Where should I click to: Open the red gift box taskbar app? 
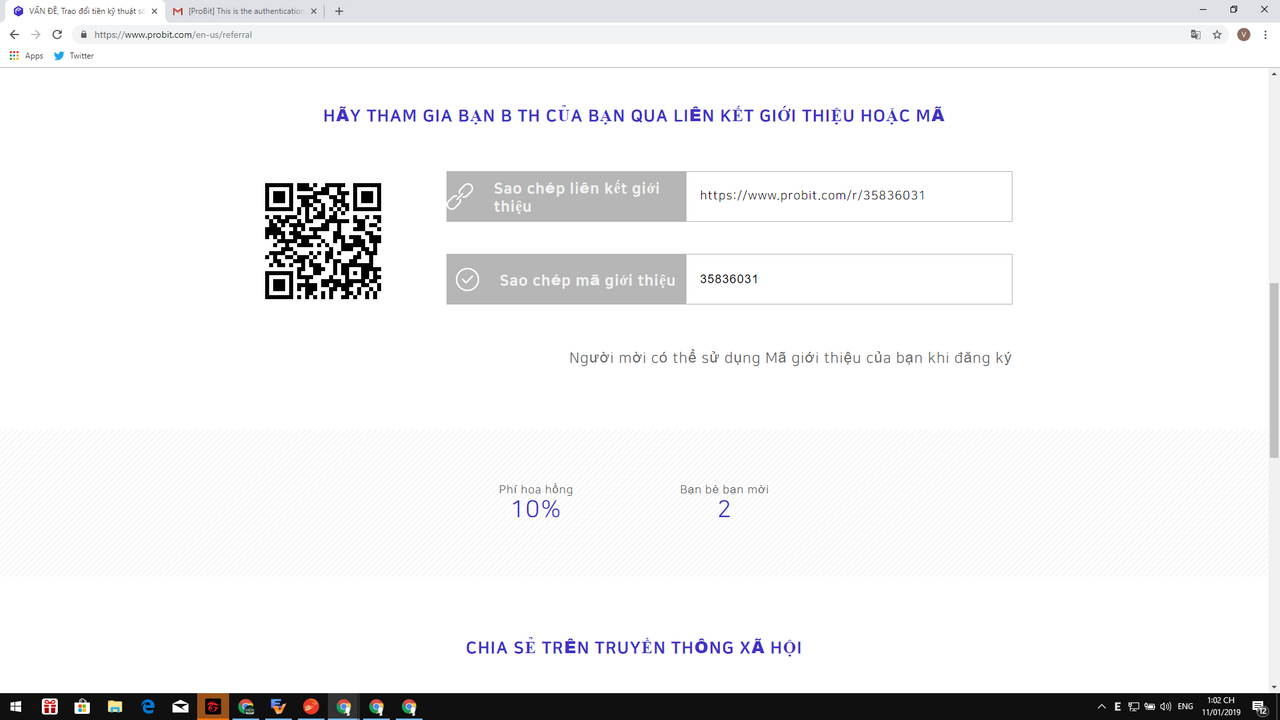pyautogui.click(x=49, y=707)
